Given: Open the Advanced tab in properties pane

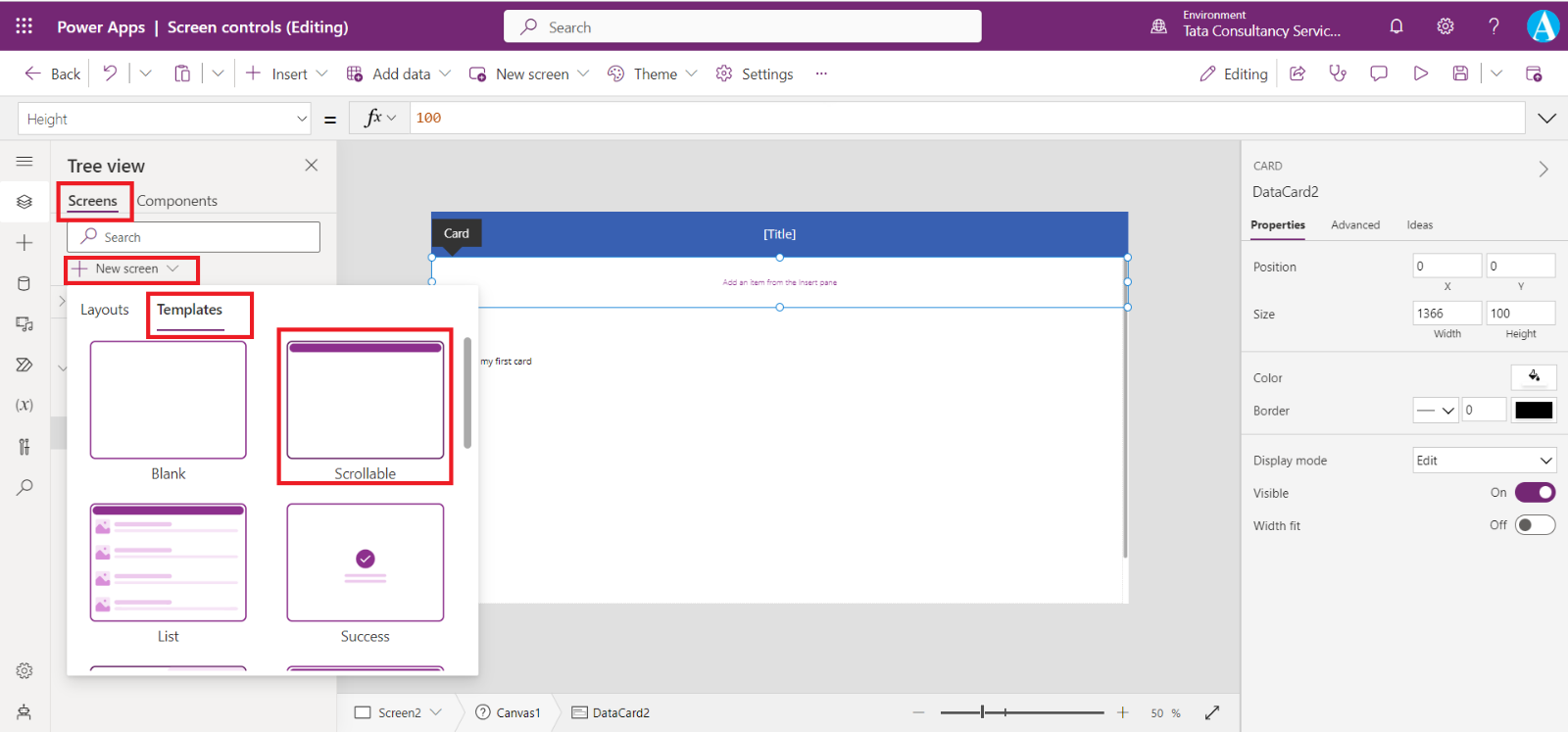Looking at the screenshot, I should point(1354,225).
